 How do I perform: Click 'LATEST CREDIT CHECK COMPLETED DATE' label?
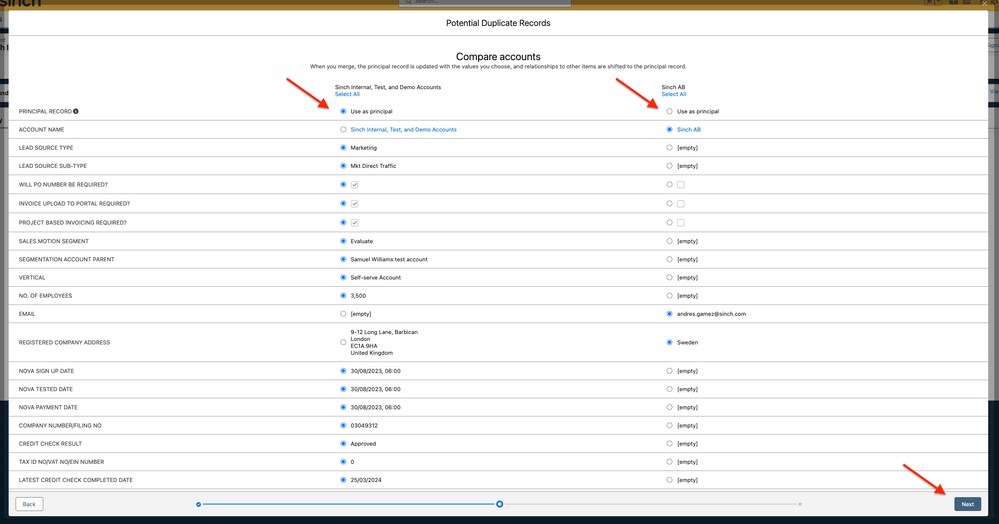tap(76, 480)
